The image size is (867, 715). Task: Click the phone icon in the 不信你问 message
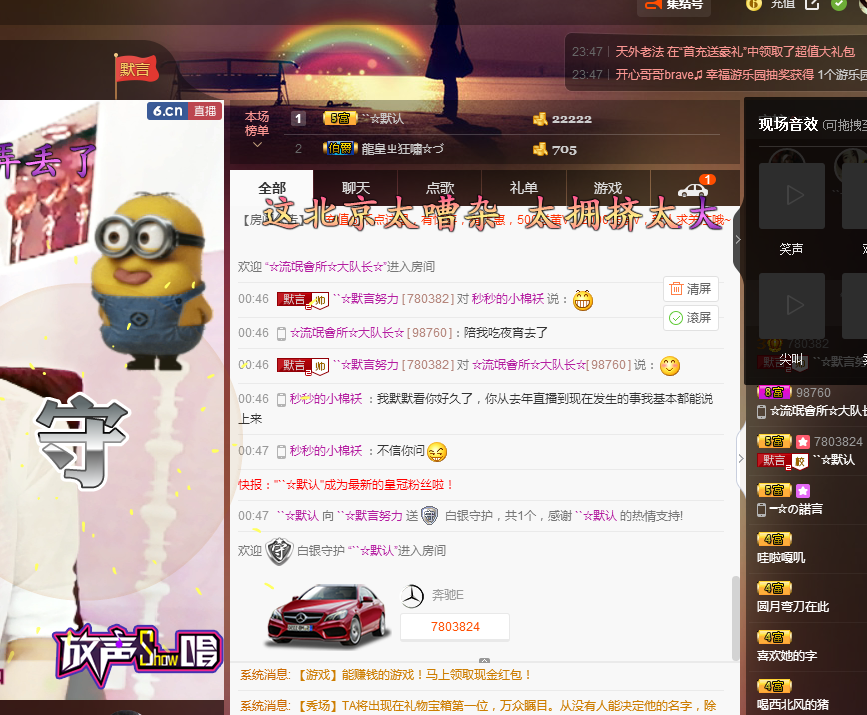click(x=281, y=452)
